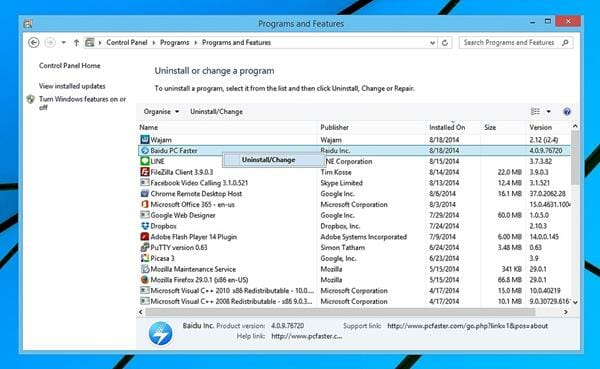Sort by Installed On column header
This screenshot has width=600, height=369.
[447, 127]
